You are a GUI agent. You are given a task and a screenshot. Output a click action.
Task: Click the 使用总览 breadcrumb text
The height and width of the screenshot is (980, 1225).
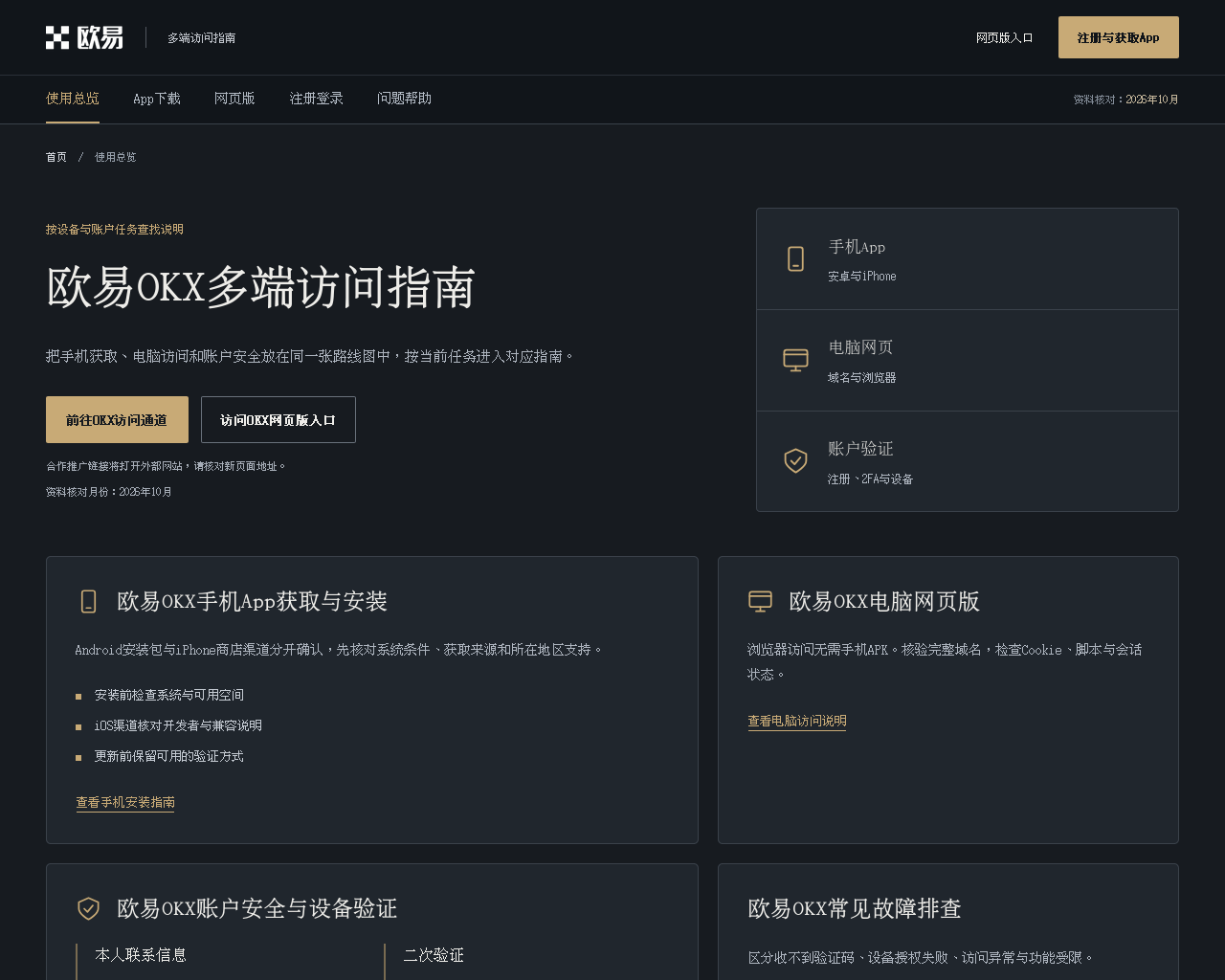[116, 157]
